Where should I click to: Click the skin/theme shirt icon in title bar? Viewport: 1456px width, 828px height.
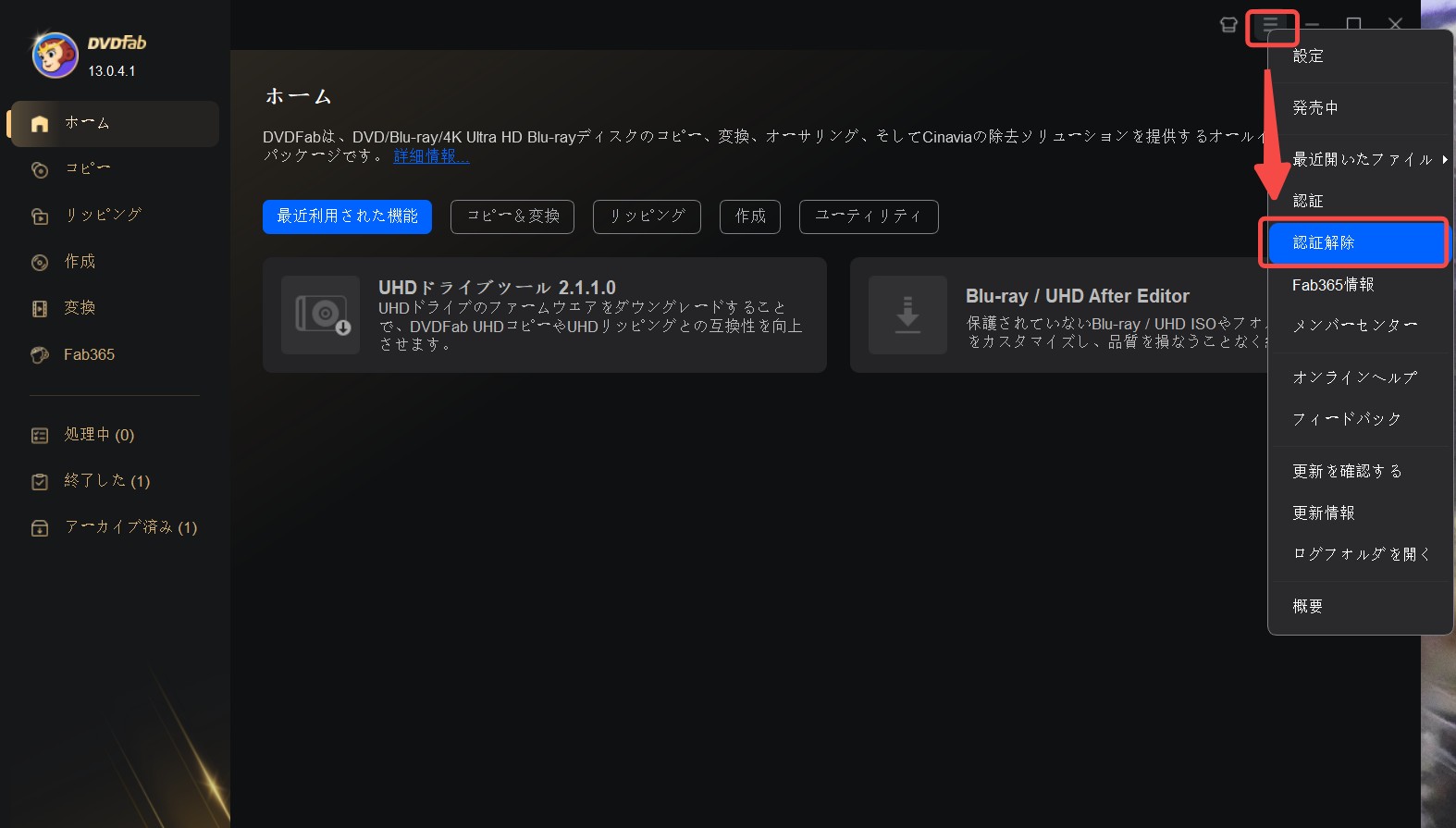pyautogui.click(x=1228, y=25)
